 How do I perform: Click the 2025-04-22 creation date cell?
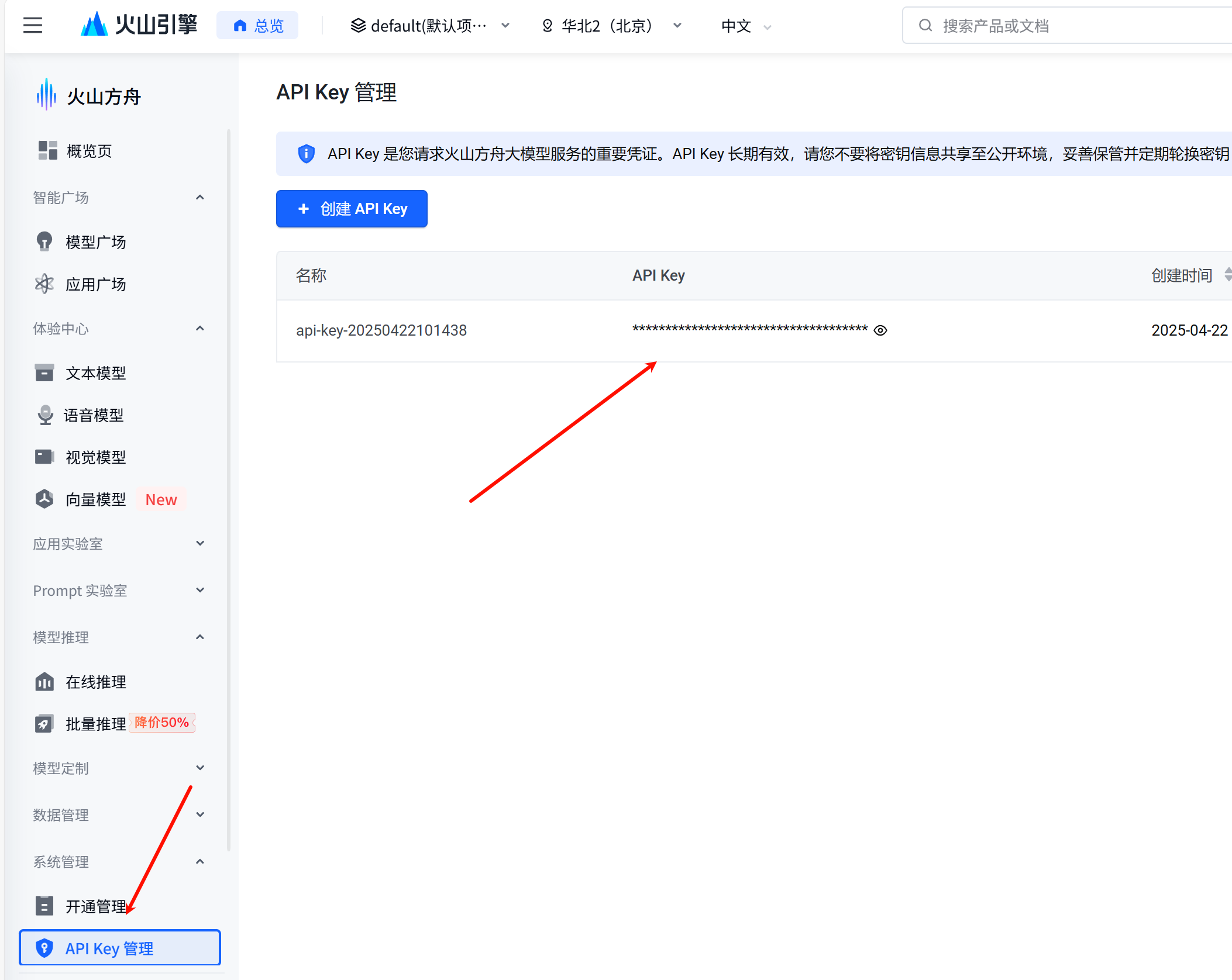(1190, 330)
